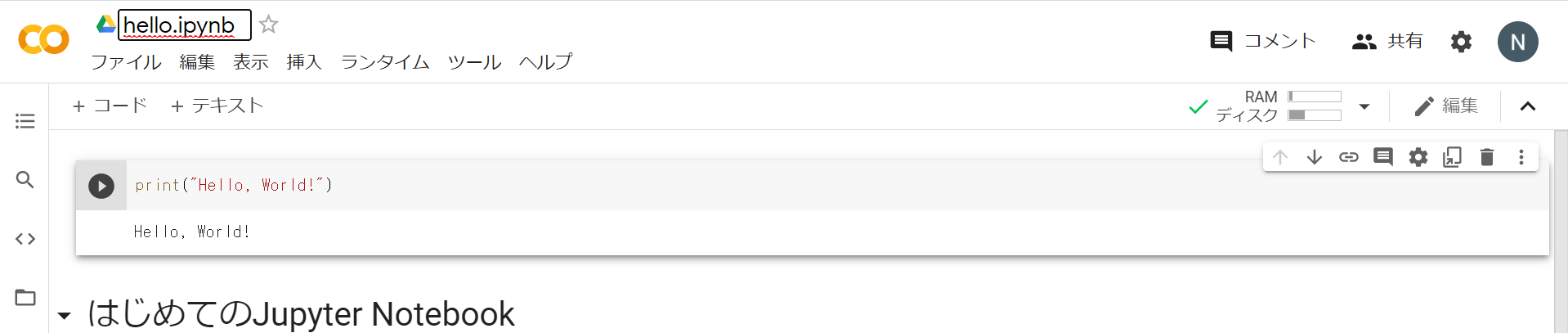
Task: Add comment to cell icon
Action: (1383, 157)
